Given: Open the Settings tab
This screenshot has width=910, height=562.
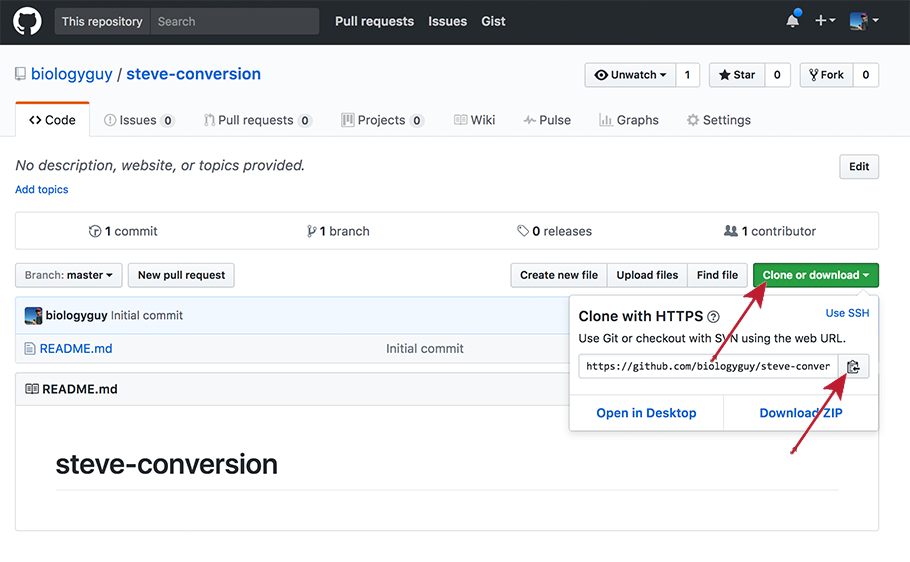Looking at the screenshot, I should click(x=718, y=120).
